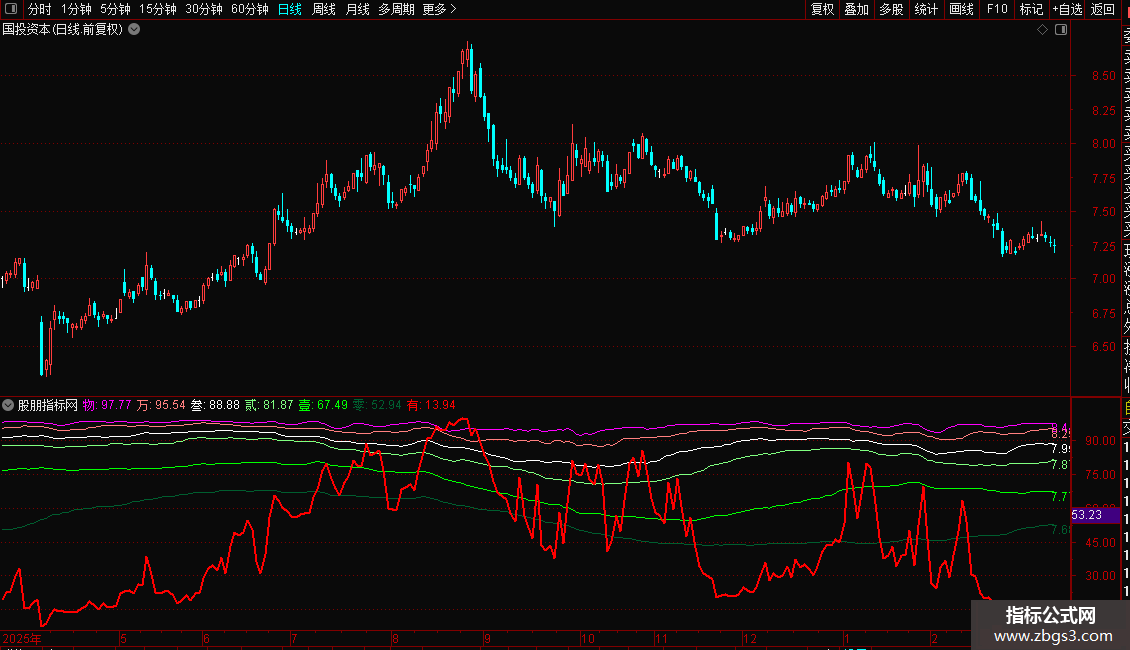1130x650 pixels.
Task: Select the 30分钟 period
Action: pos(204,9)
